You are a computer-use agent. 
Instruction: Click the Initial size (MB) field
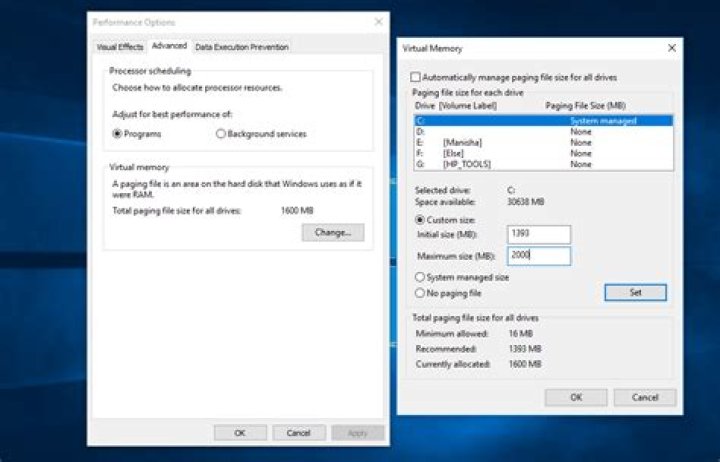coord(539,234)
